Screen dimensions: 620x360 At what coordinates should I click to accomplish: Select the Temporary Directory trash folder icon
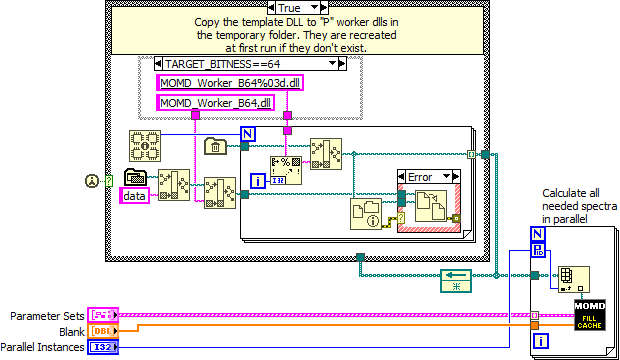coord(215,146)
